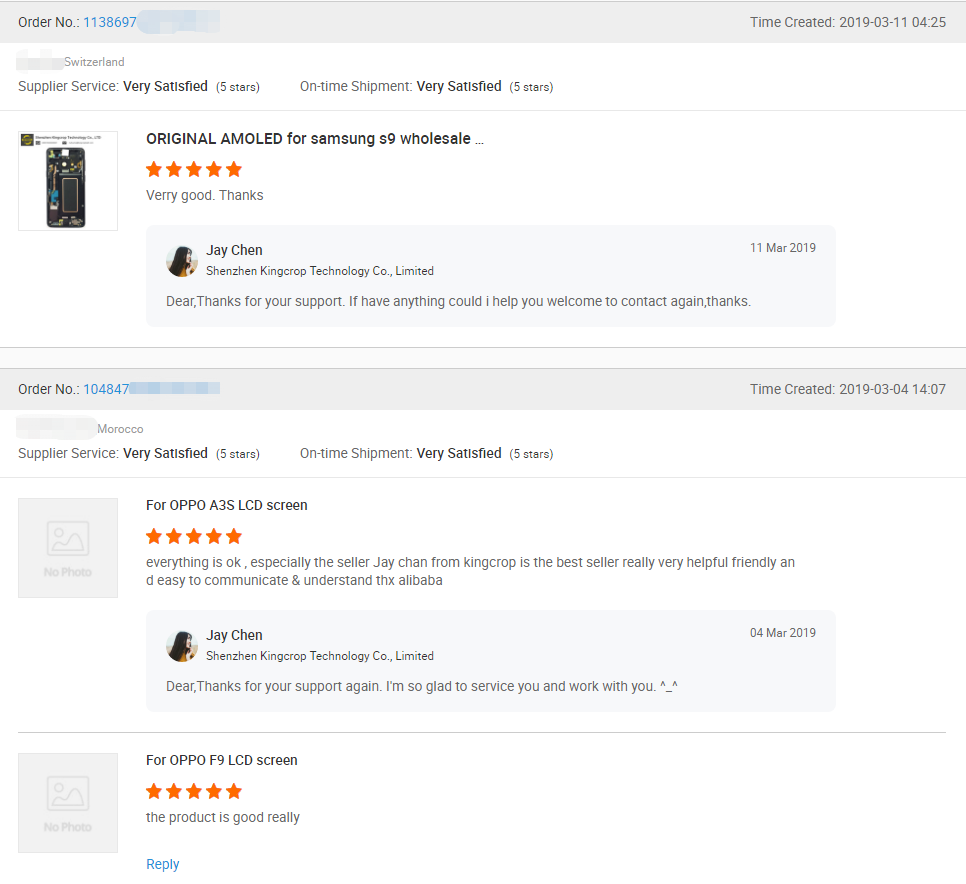The image size is (966, 884).
Task: Click Reply under the OPPO F9 review
Action: pos(163,864)
